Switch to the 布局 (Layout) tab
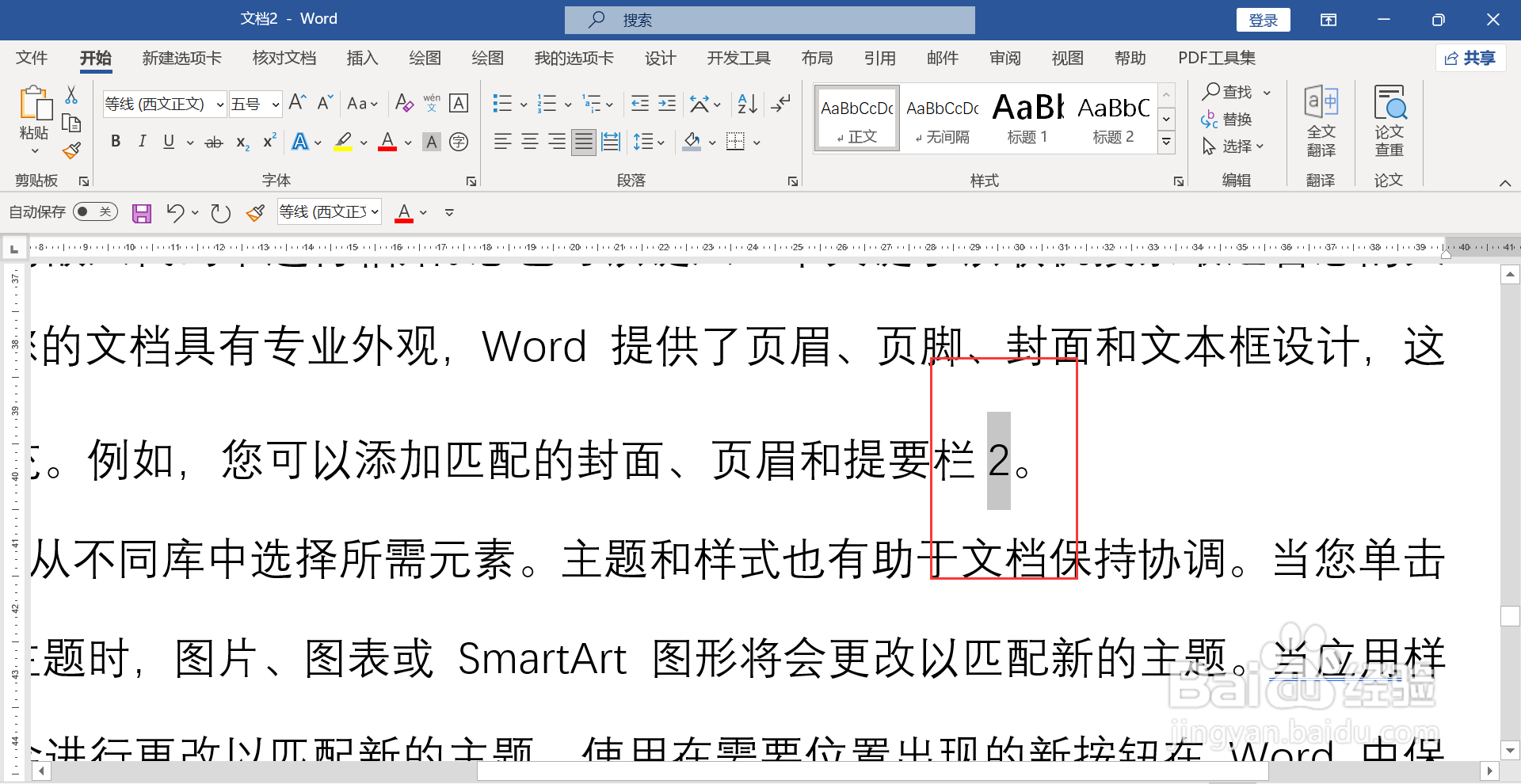The width and height of the screenshot is (1521, 784). (817, 58)
